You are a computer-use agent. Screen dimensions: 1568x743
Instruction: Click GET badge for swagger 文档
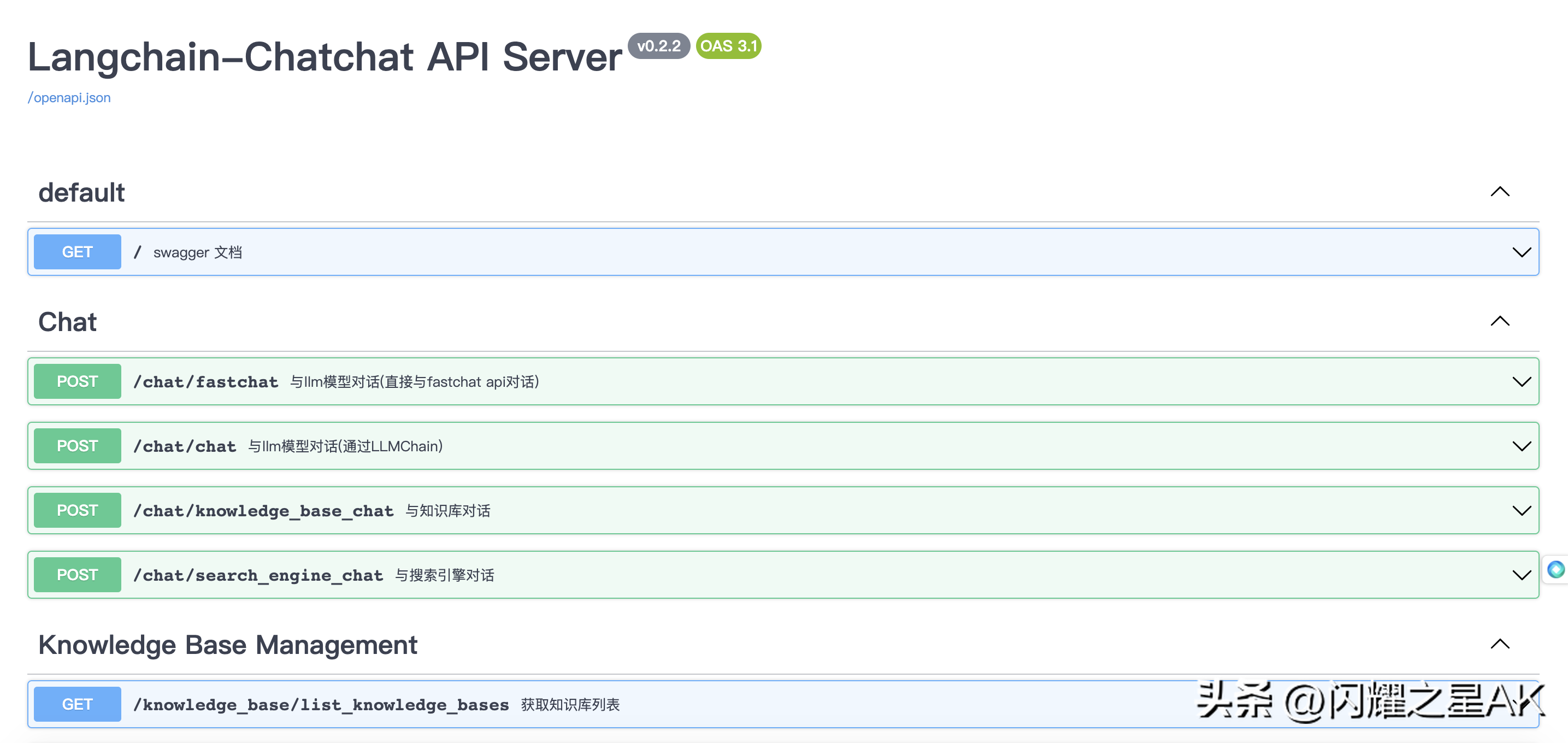click(x=77, y=252)
